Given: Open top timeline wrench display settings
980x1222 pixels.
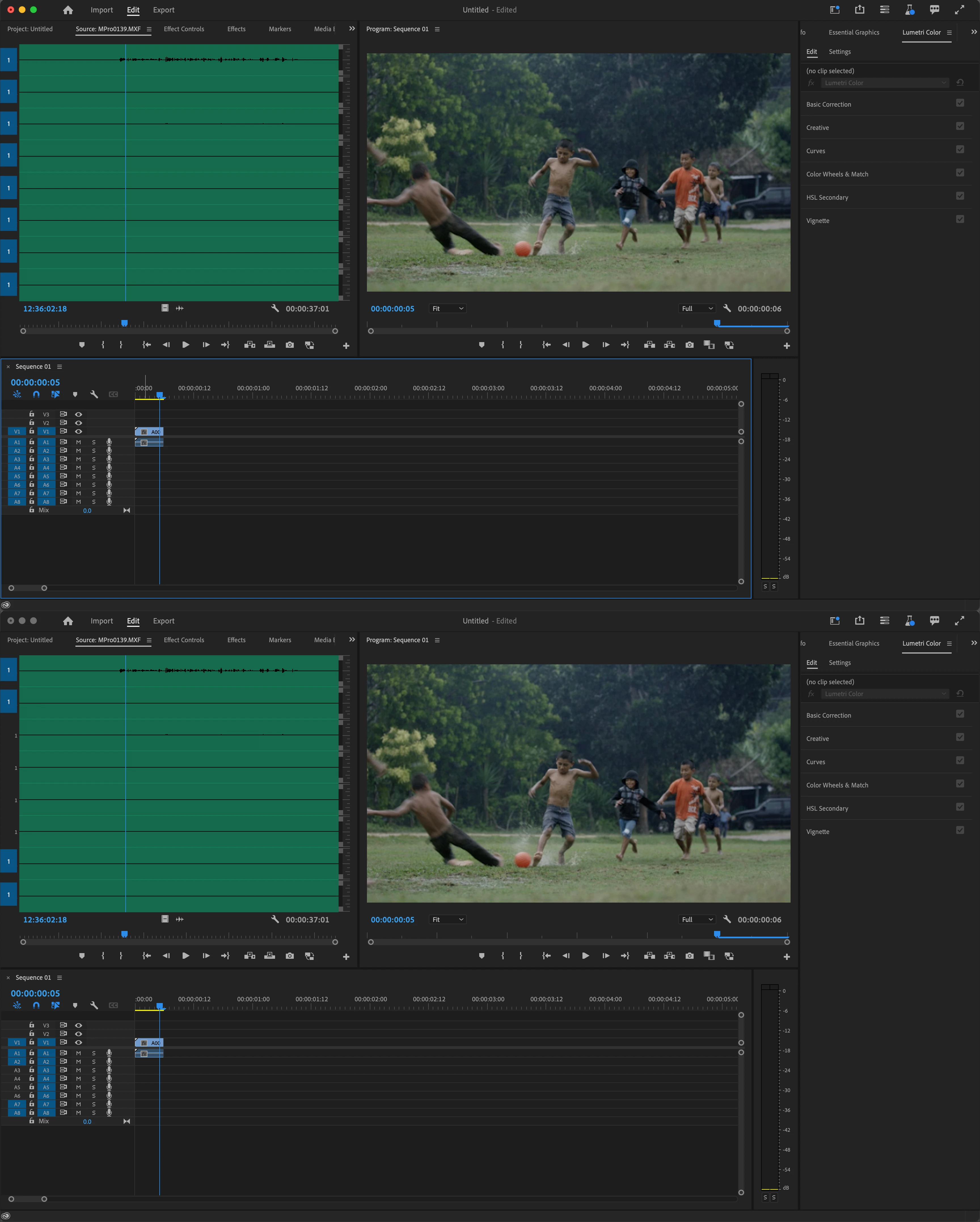Looking at the screenshot, I should (94, 394).
